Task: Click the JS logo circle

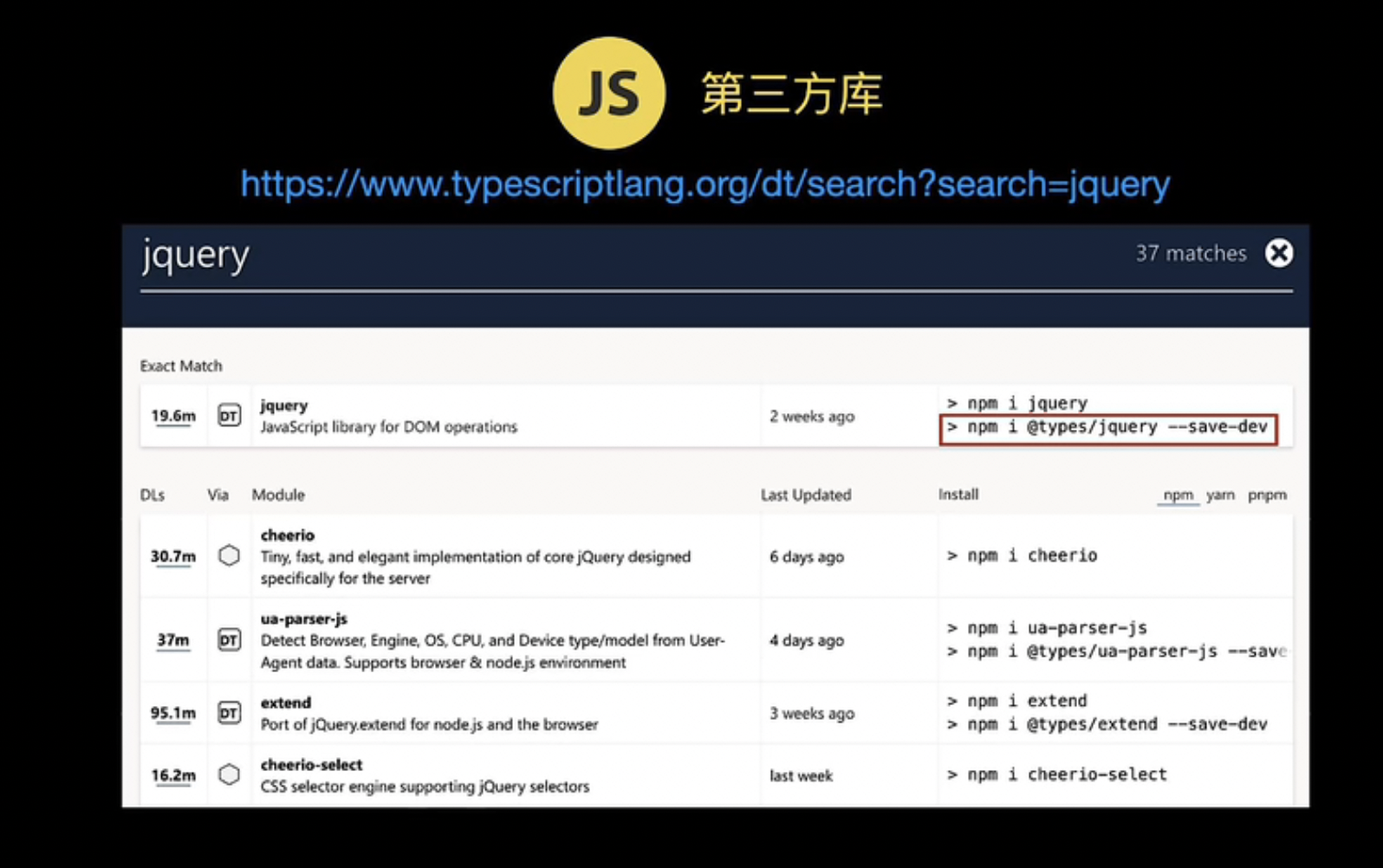Action: pyautogui.click(x=609, y=93)
